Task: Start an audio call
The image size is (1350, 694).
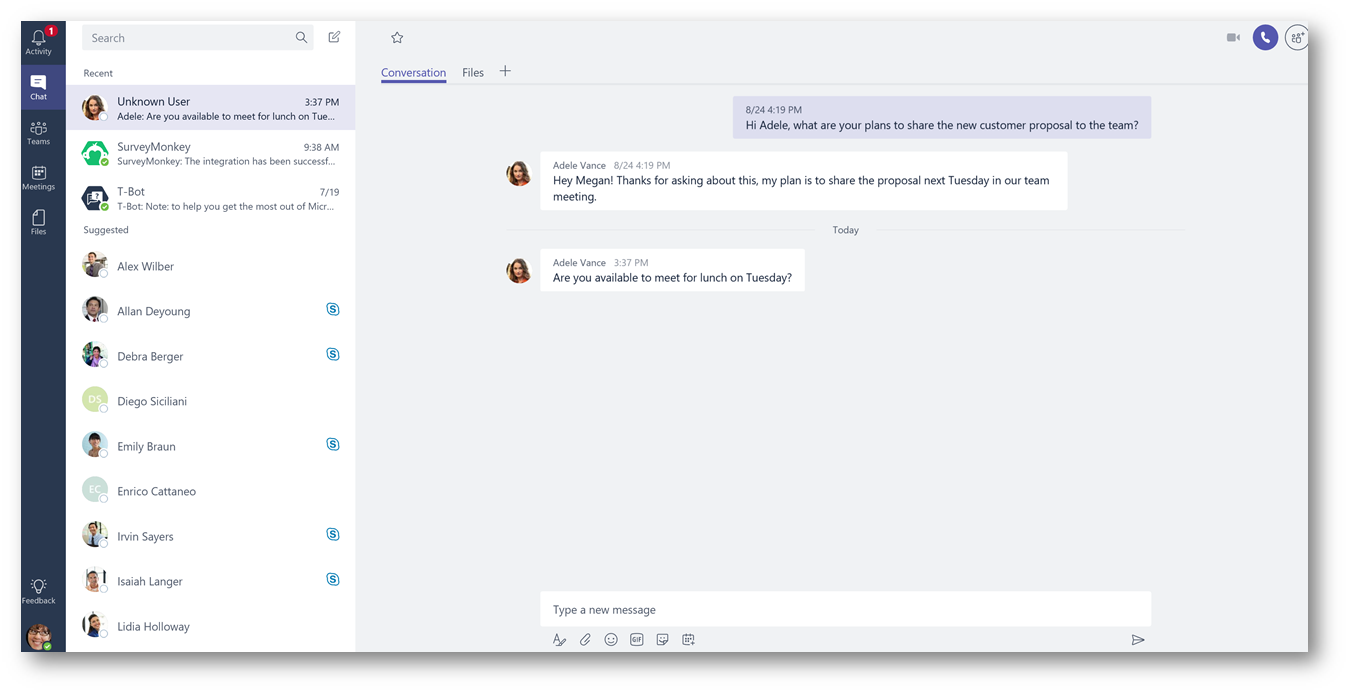Action: pyautogui.click(x=1265, y=37)
